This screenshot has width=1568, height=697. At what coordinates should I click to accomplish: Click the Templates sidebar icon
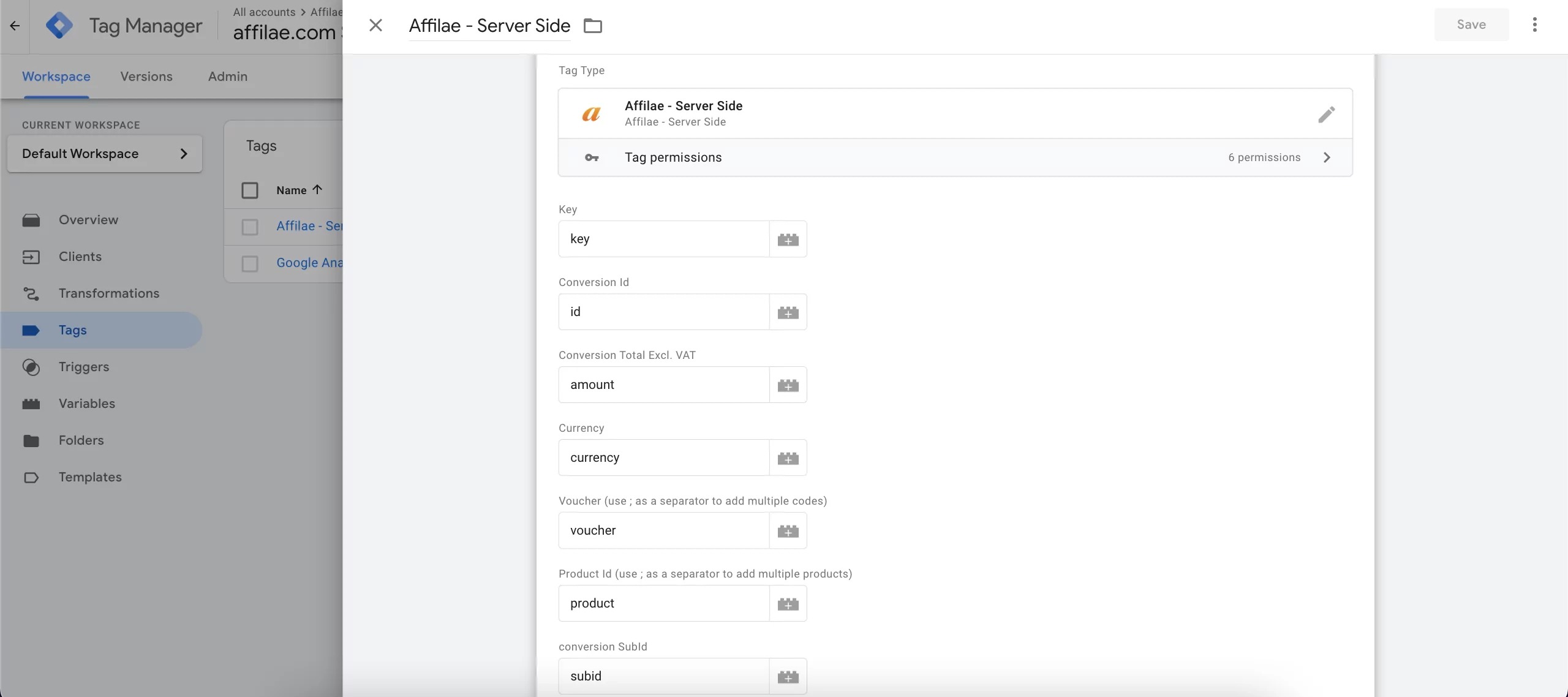point(31,477)
